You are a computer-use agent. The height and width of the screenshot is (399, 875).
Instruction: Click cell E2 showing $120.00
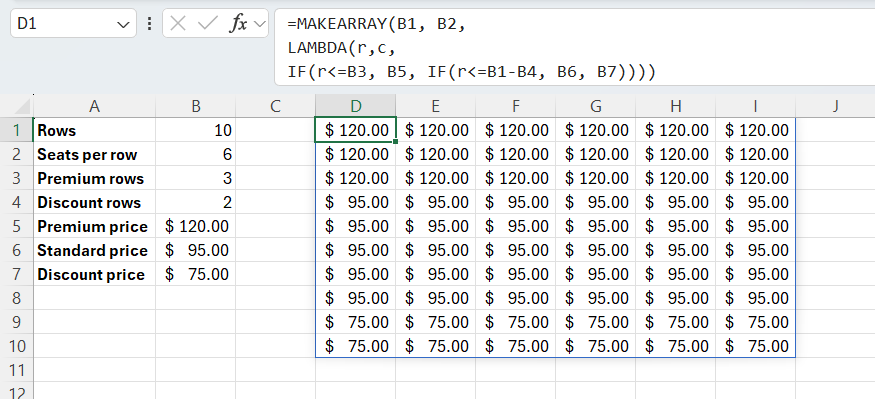click(x=435, y=154)
